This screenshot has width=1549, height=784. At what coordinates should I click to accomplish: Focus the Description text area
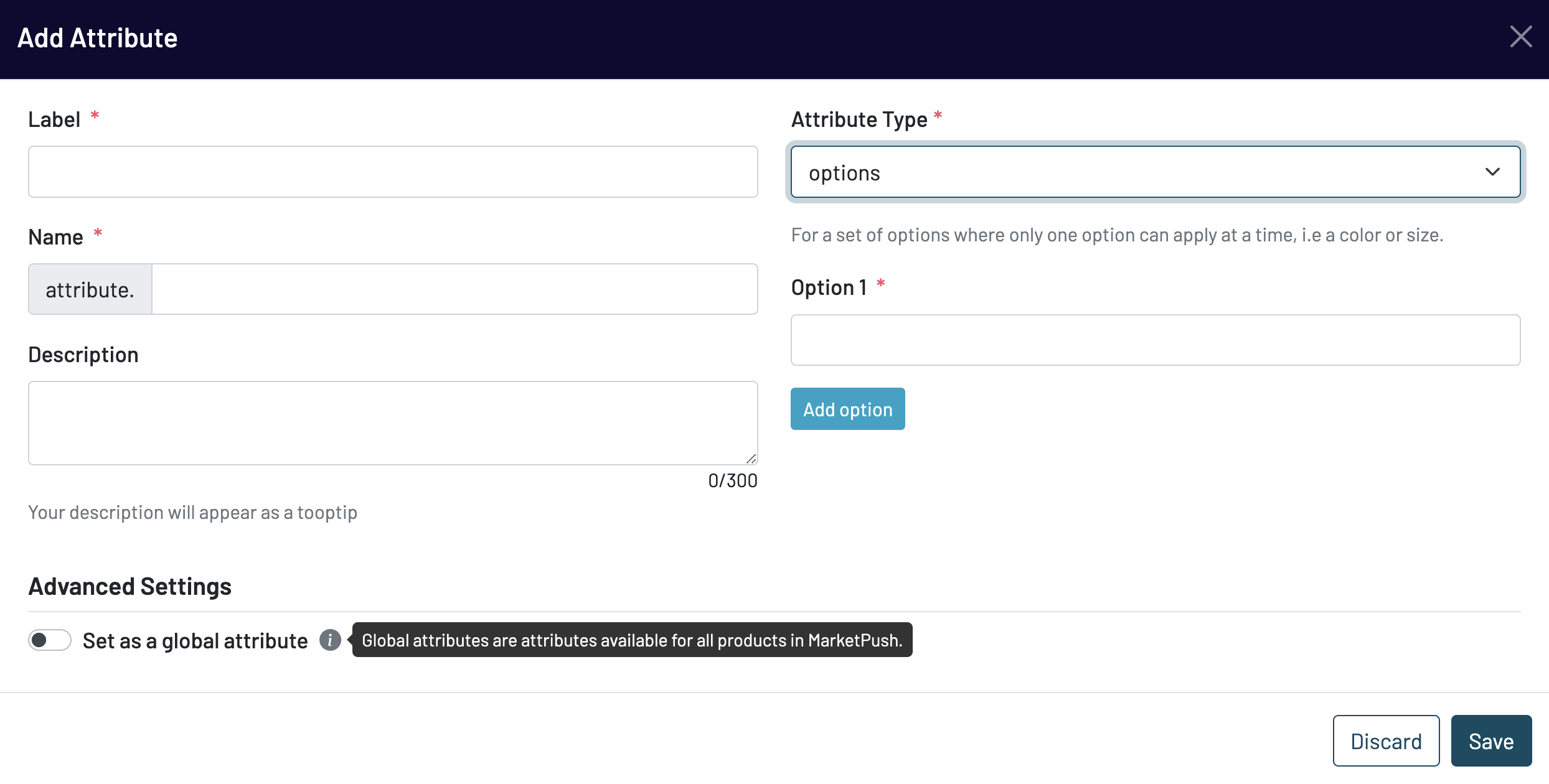393,423
